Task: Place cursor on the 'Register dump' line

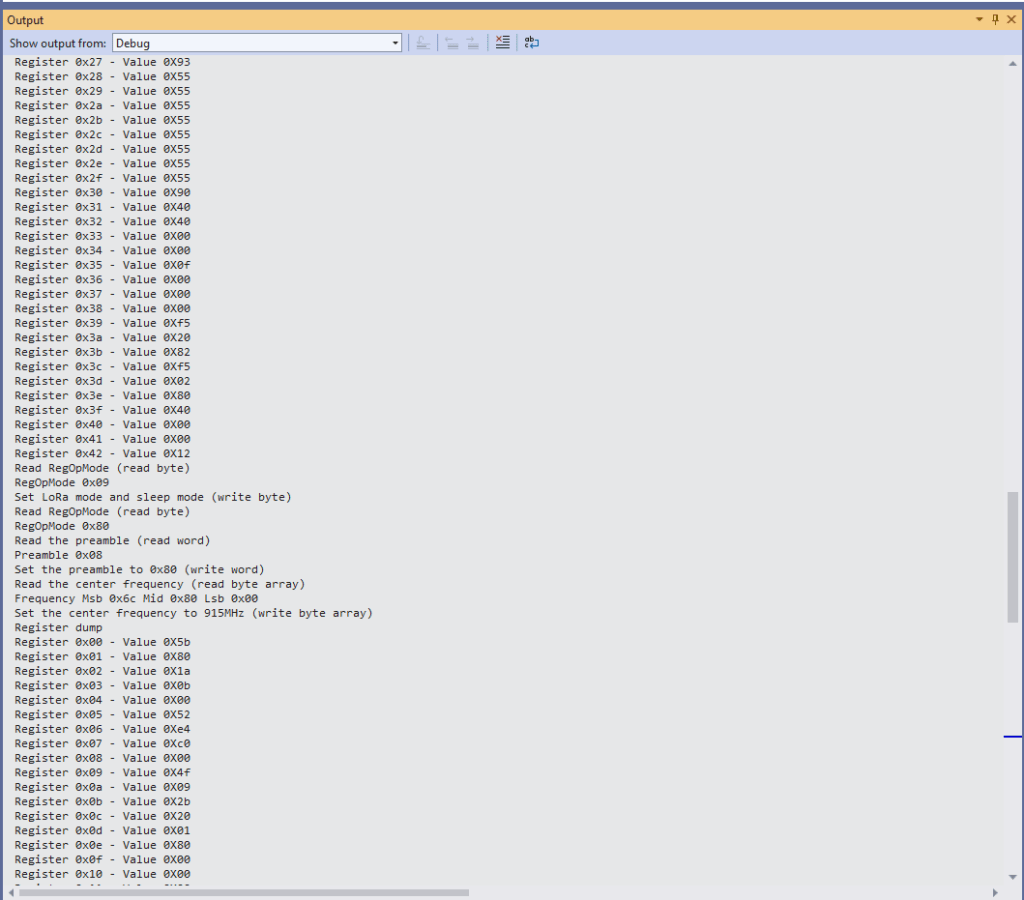Action: tap(58, 628)
